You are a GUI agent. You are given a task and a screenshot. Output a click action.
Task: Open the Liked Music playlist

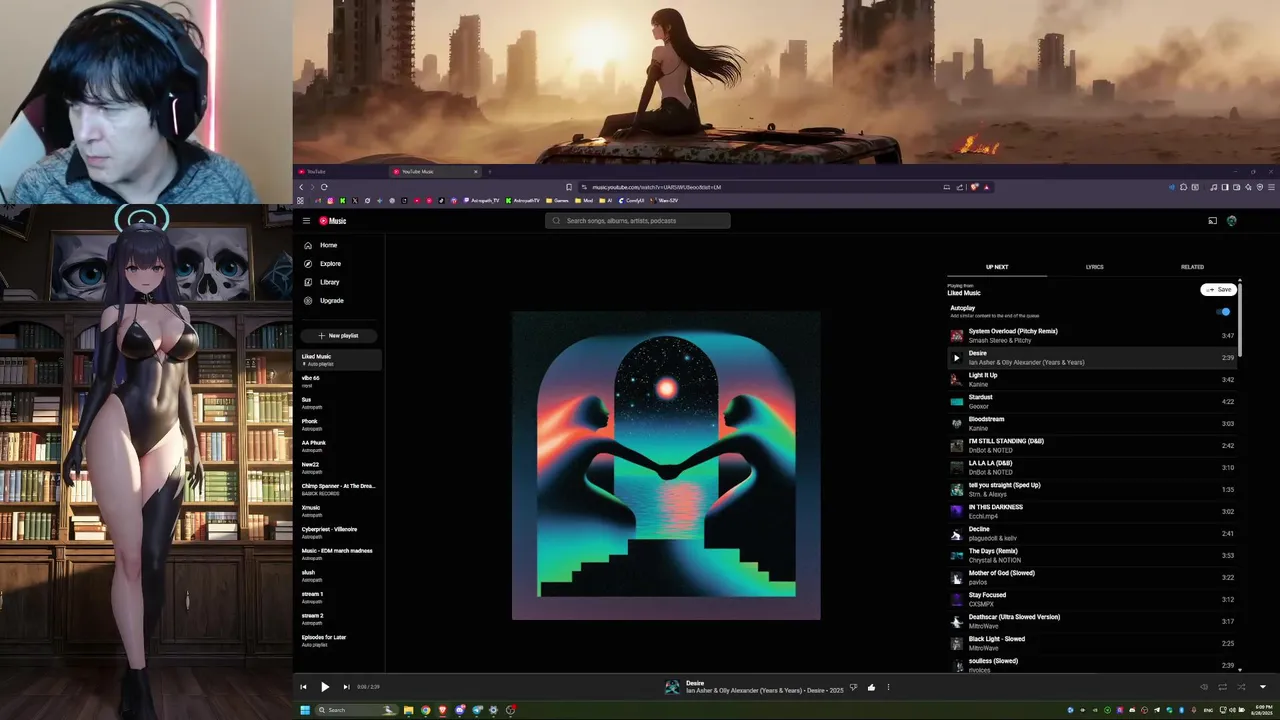pos(339,360)
